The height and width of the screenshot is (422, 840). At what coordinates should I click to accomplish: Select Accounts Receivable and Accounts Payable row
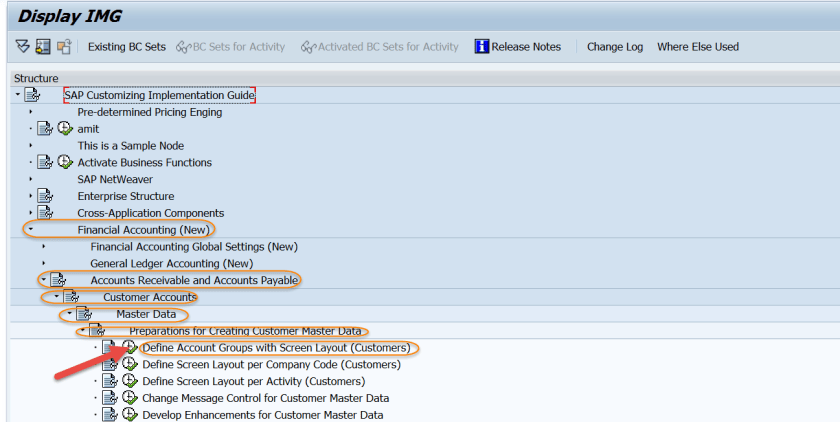click(194, 280)
